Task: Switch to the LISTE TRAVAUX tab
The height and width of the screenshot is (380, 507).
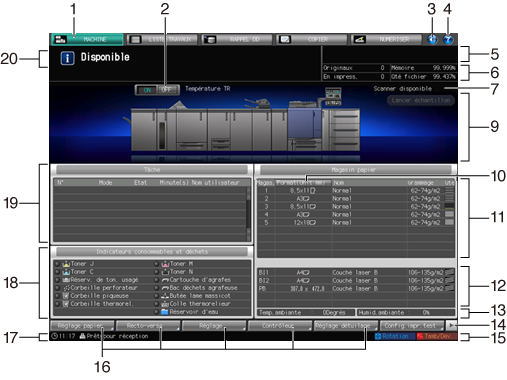Action: [162, 39]
